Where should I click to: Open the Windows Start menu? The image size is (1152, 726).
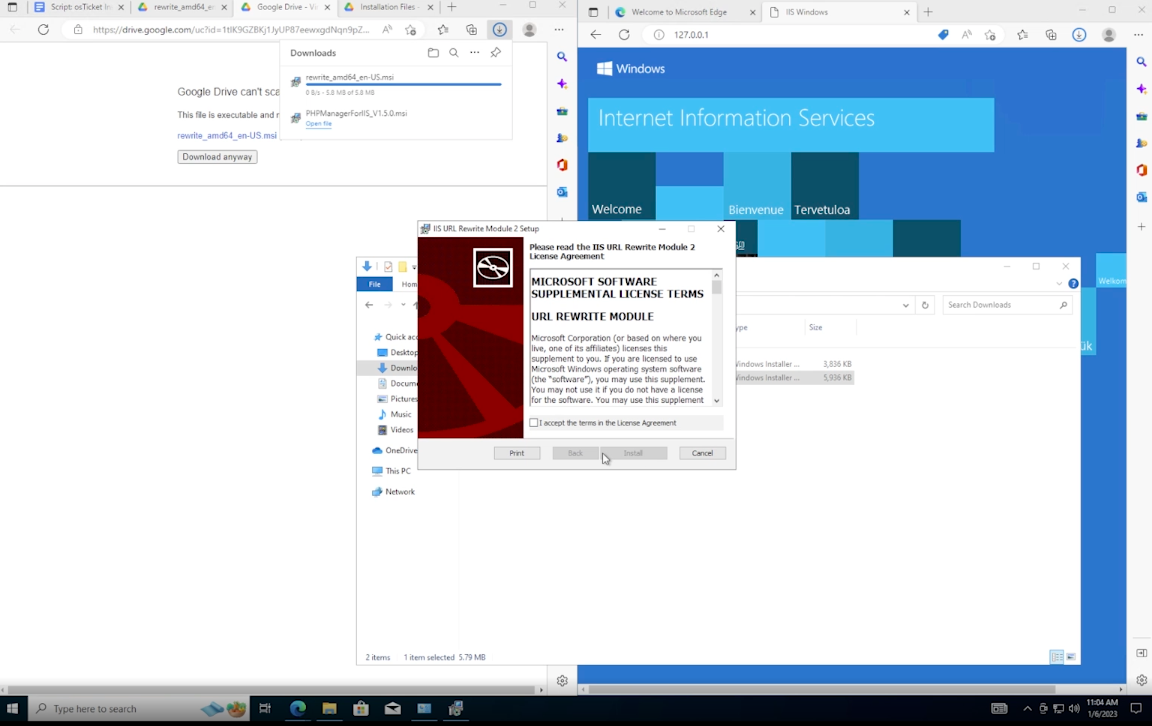(12, 708)
